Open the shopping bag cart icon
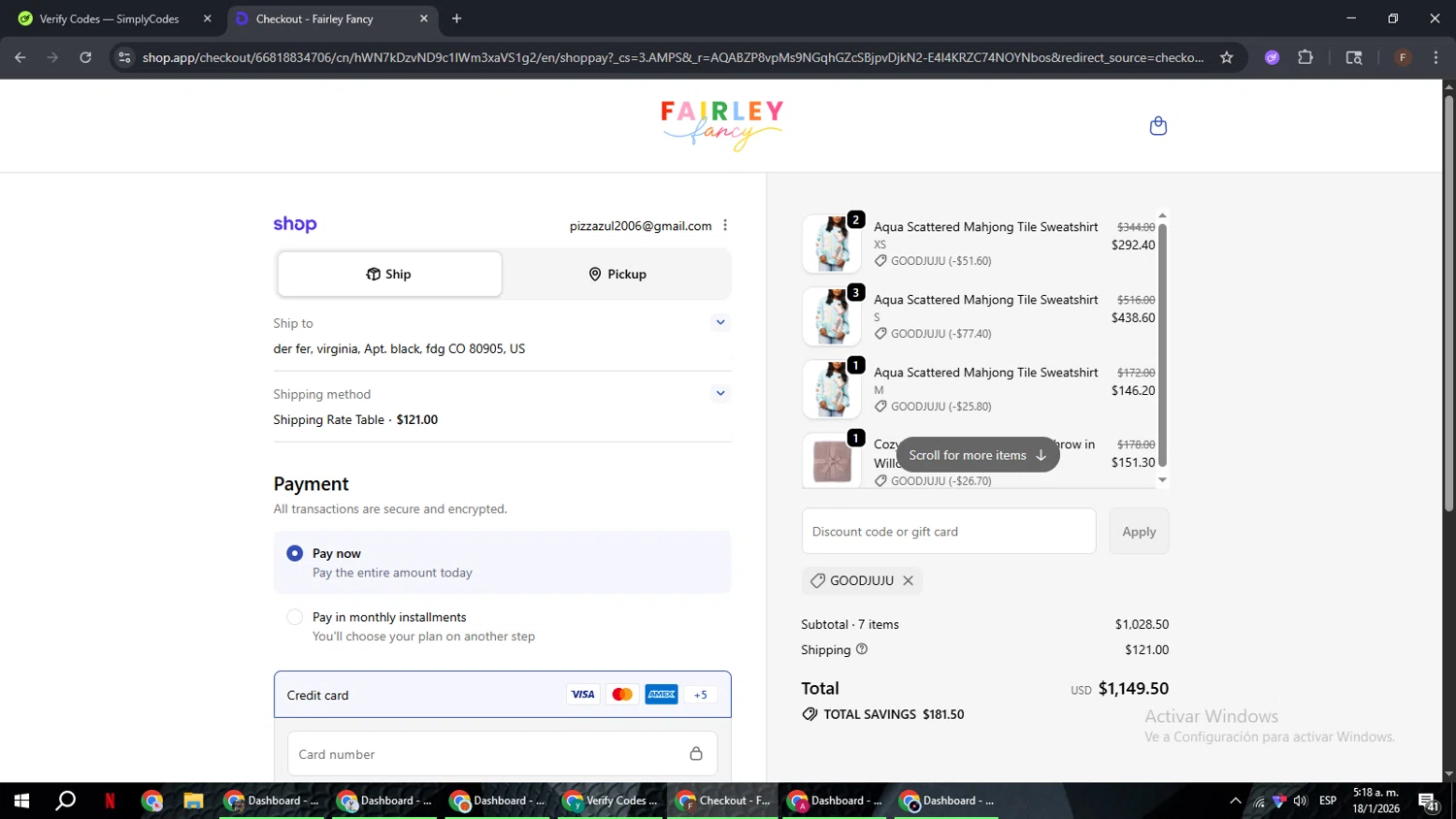This screenshot has height=819, width=1456. pos(1158,126)
